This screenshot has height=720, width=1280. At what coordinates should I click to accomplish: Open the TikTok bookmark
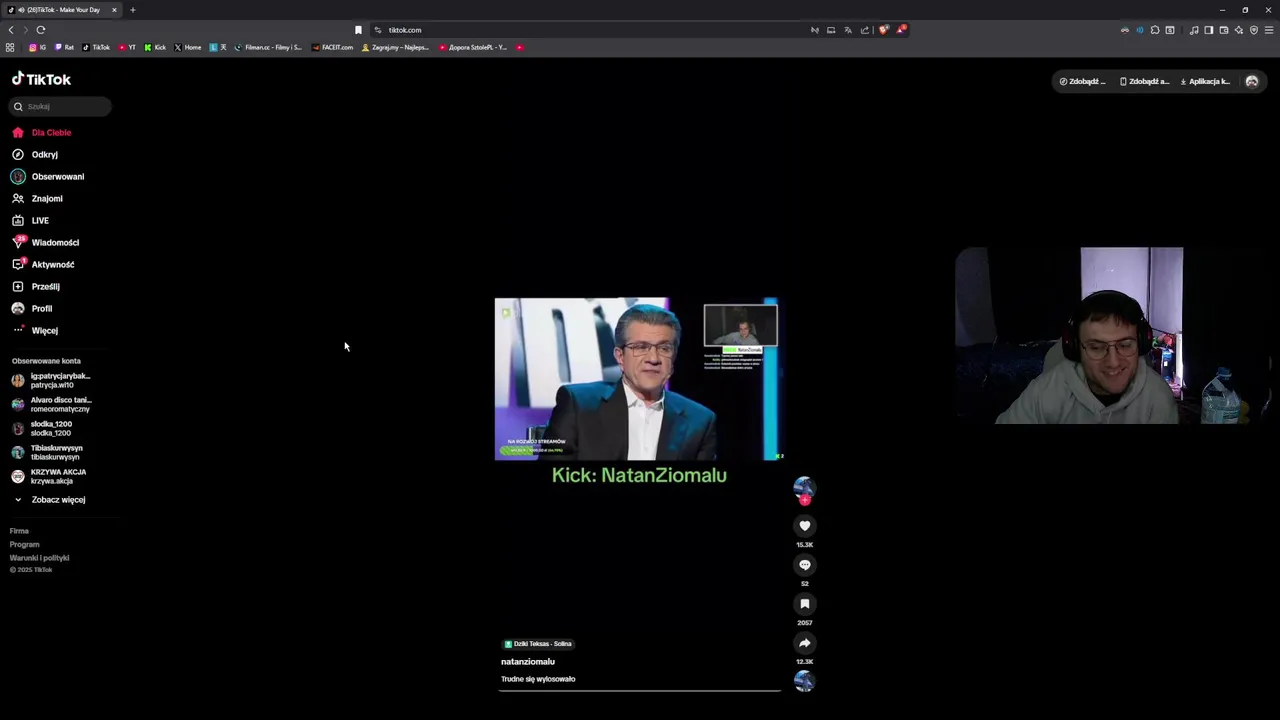(x=96, y=47)
